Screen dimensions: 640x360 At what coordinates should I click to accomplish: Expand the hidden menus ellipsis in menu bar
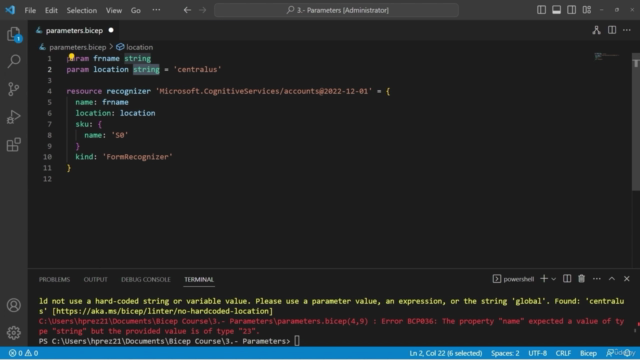156,10
